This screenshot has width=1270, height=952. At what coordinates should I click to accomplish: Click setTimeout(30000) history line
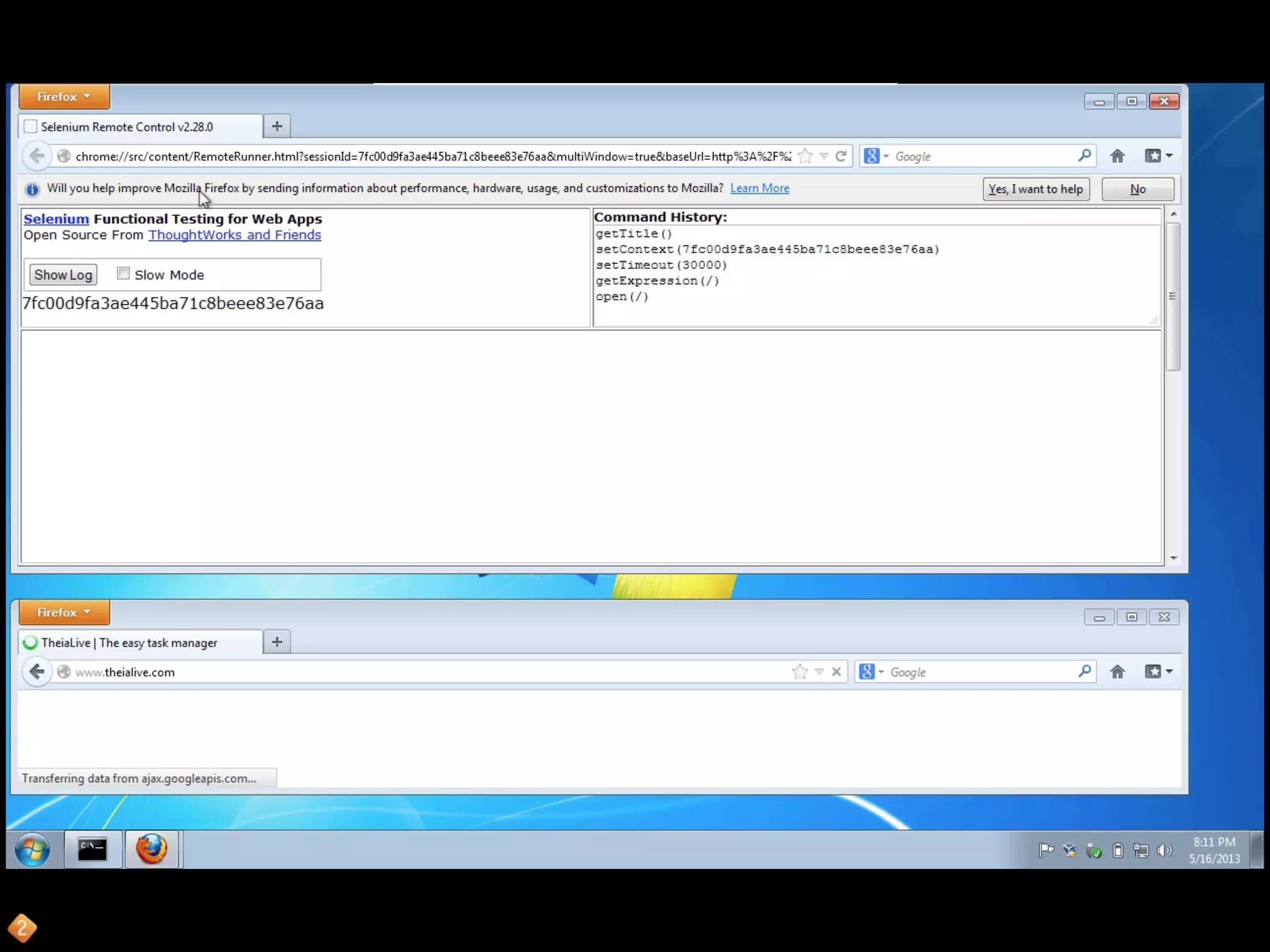661,265
